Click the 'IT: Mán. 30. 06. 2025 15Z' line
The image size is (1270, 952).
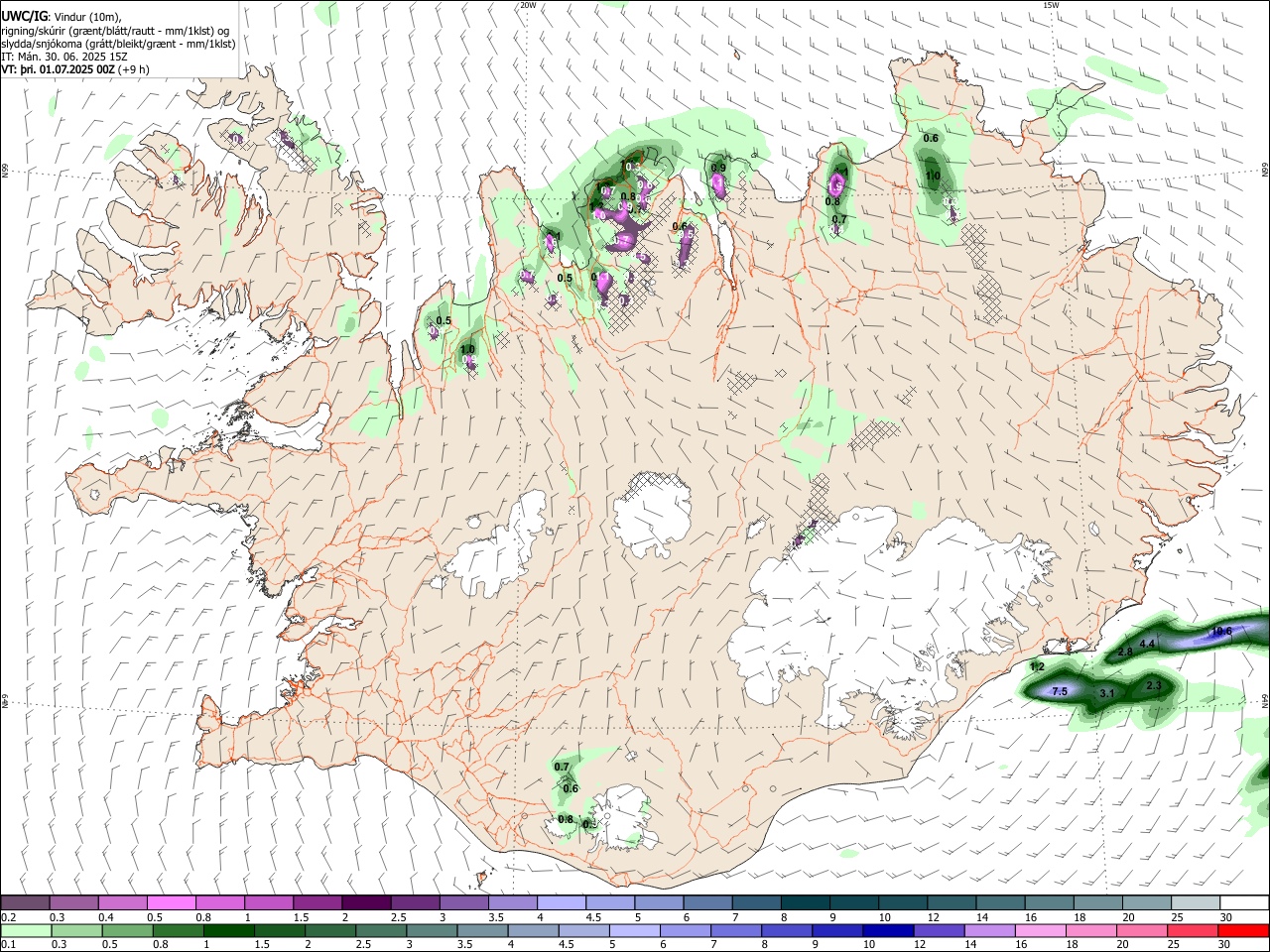click(64, 57)
